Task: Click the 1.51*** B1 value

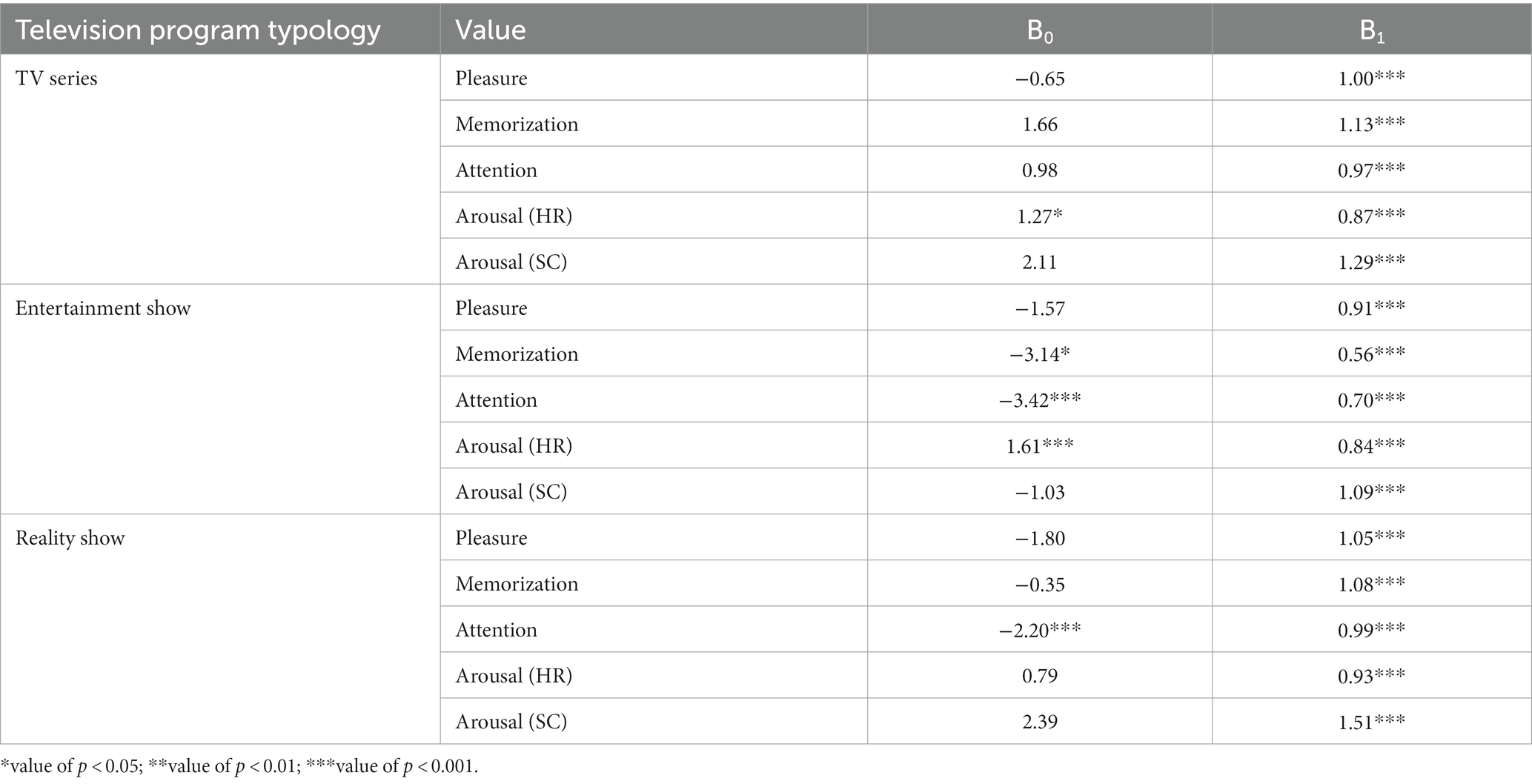Action: [1371, 722]
